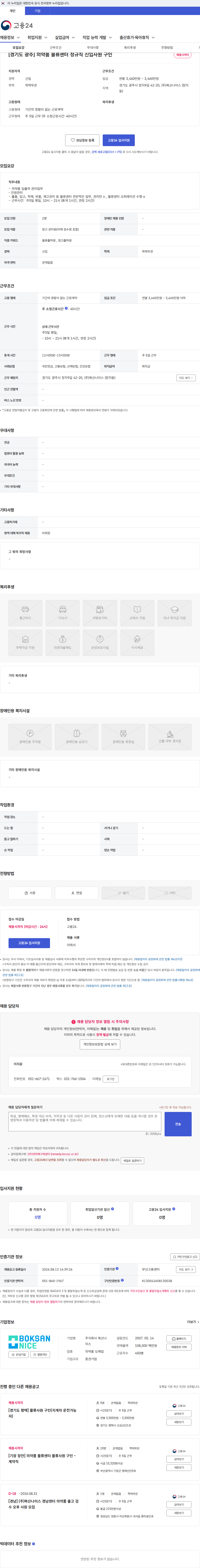Click the 장애인용 승강기 facility icon
This screenshot has height=1568, width=200.
click(x=77, y=737)
